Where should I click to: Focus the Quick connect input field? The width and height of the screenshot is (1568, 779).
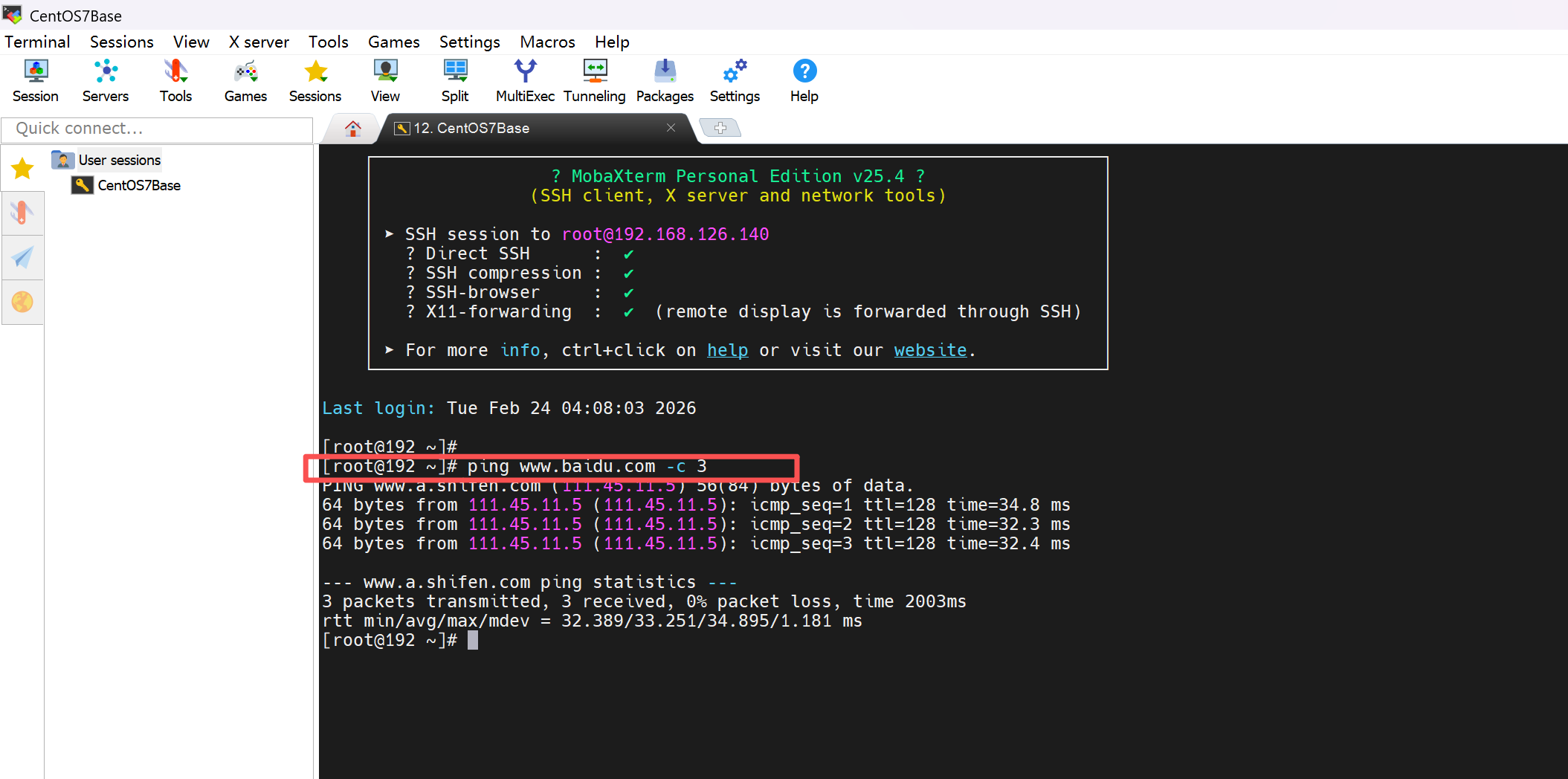157,129
